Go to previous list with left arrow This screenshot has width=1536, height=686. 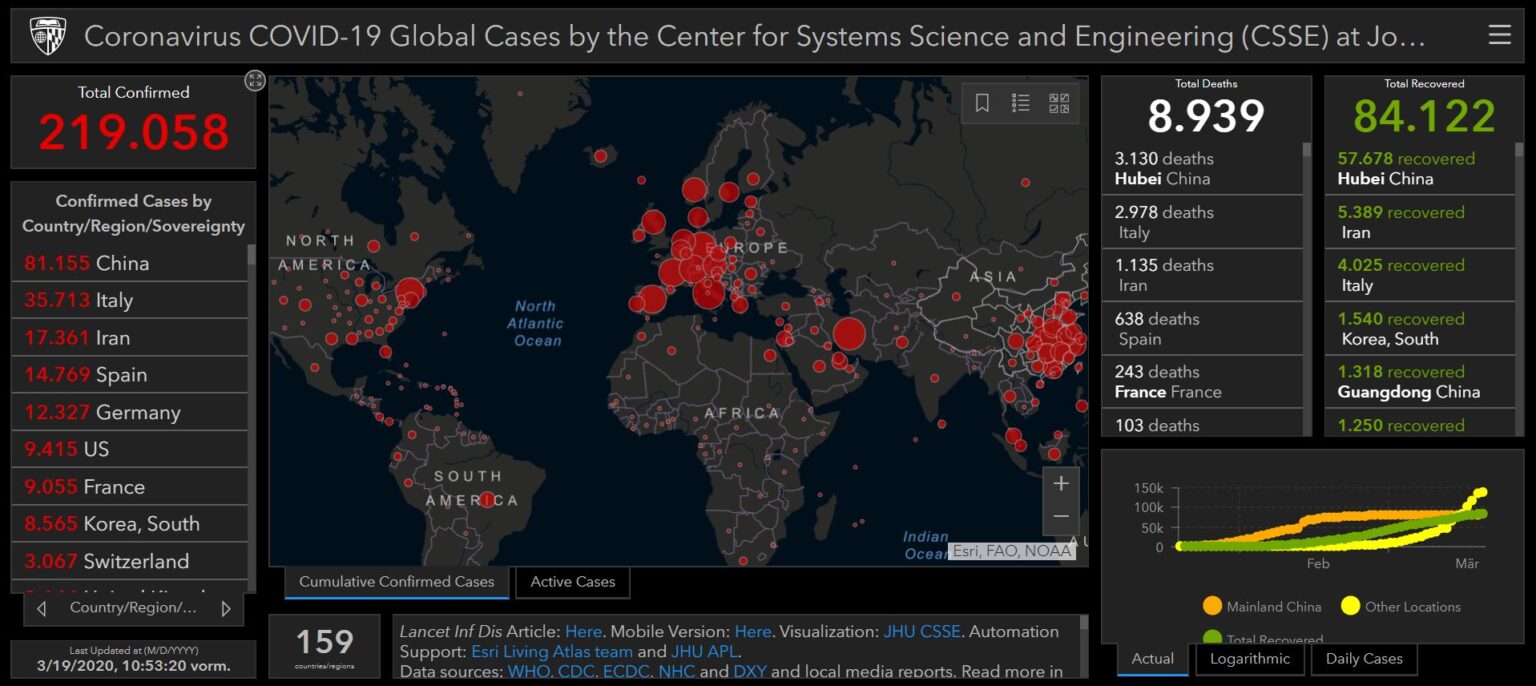pyautogui.click(x=42, y=608)
